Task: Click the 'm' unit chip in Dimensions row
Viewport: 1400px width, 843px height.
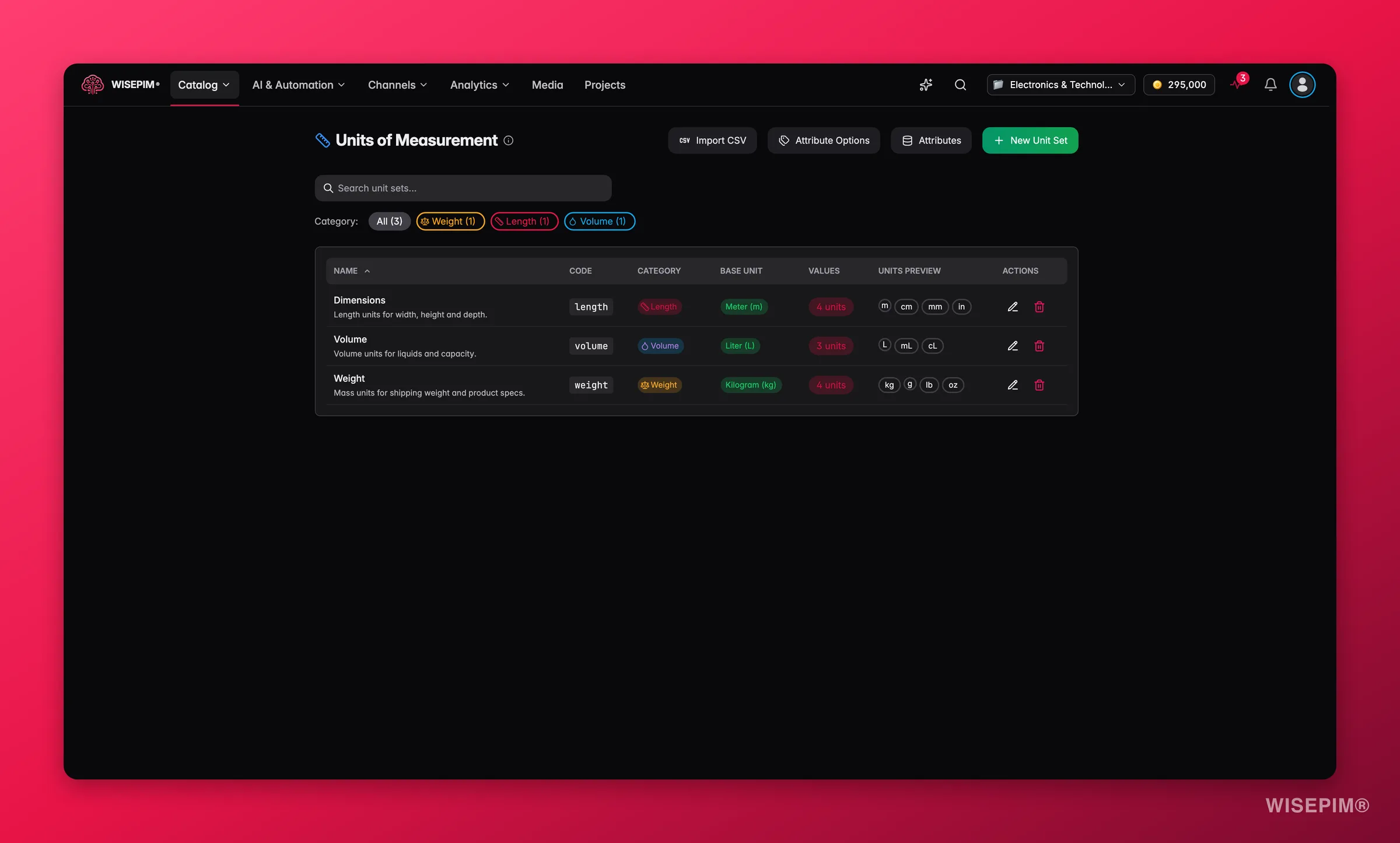Action: (884, 306)
